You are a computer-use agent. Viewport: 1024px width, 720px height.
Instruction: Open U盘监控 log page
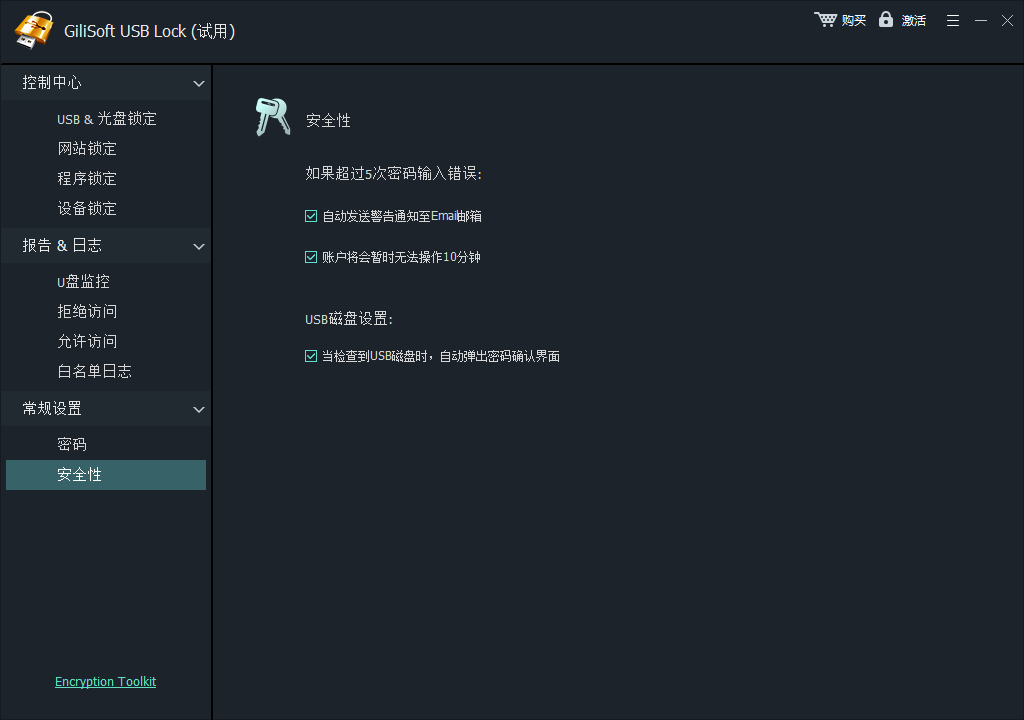pos(83,282)
